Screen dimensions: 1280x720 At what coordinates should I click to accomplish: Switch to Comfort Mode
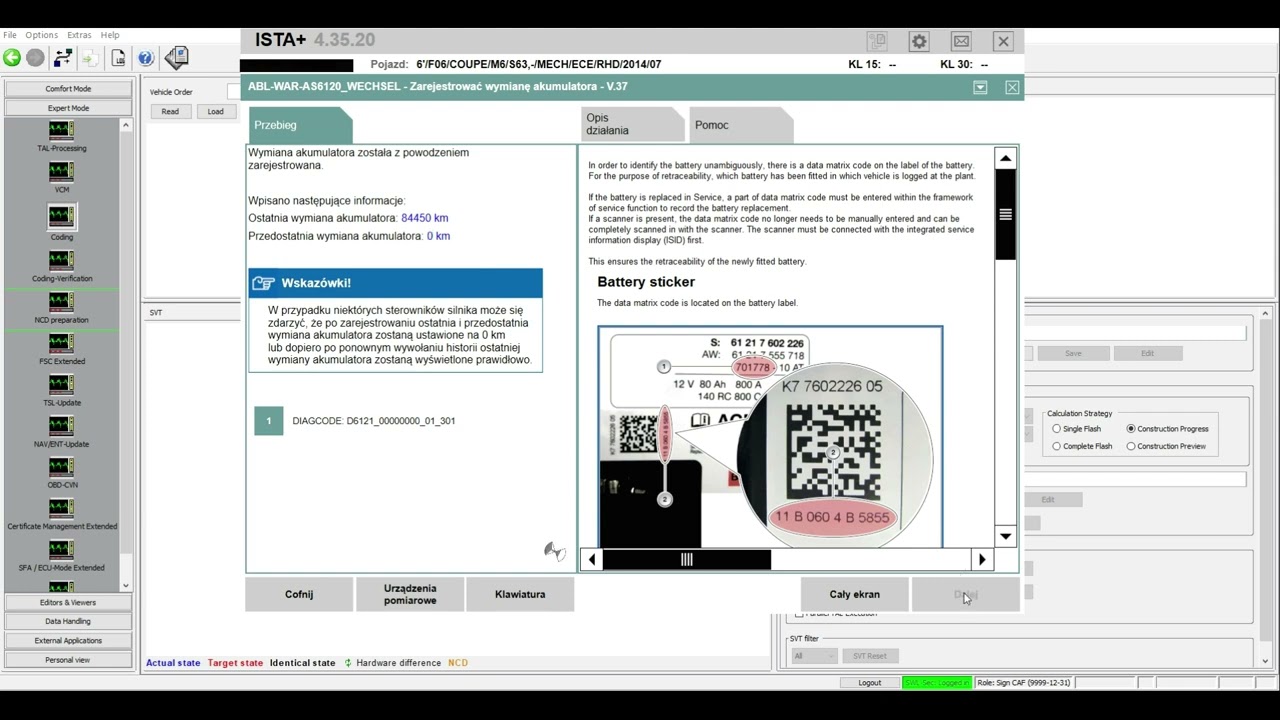(x=68, y=89)
